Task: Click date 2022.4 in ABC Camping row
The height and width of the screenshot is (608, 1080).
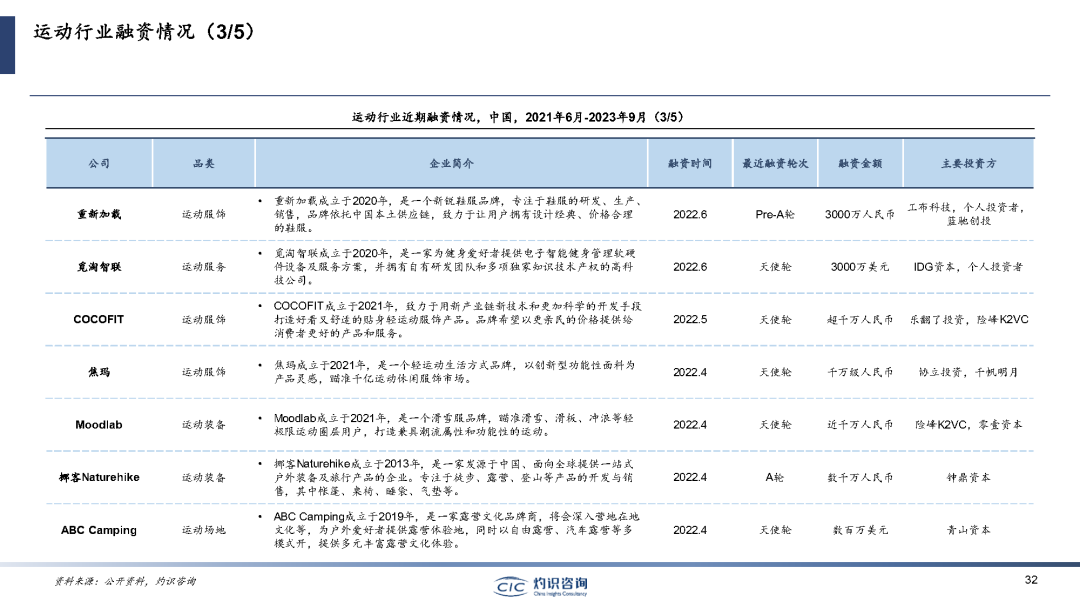Action: click(690, 530)
